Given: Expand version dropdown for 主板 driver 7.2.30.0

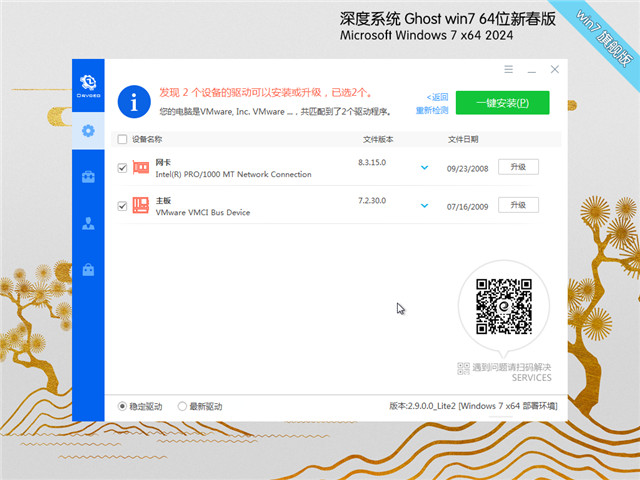Looking at the screenshot, I should click(x=424, y=205).
